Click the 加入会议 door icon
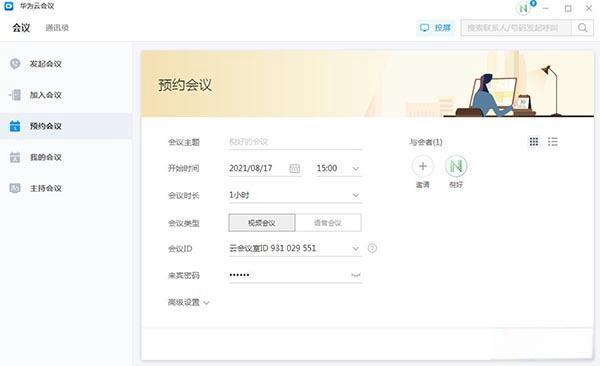Viewport: 600px width, 366px height. (x=15, y=95)
